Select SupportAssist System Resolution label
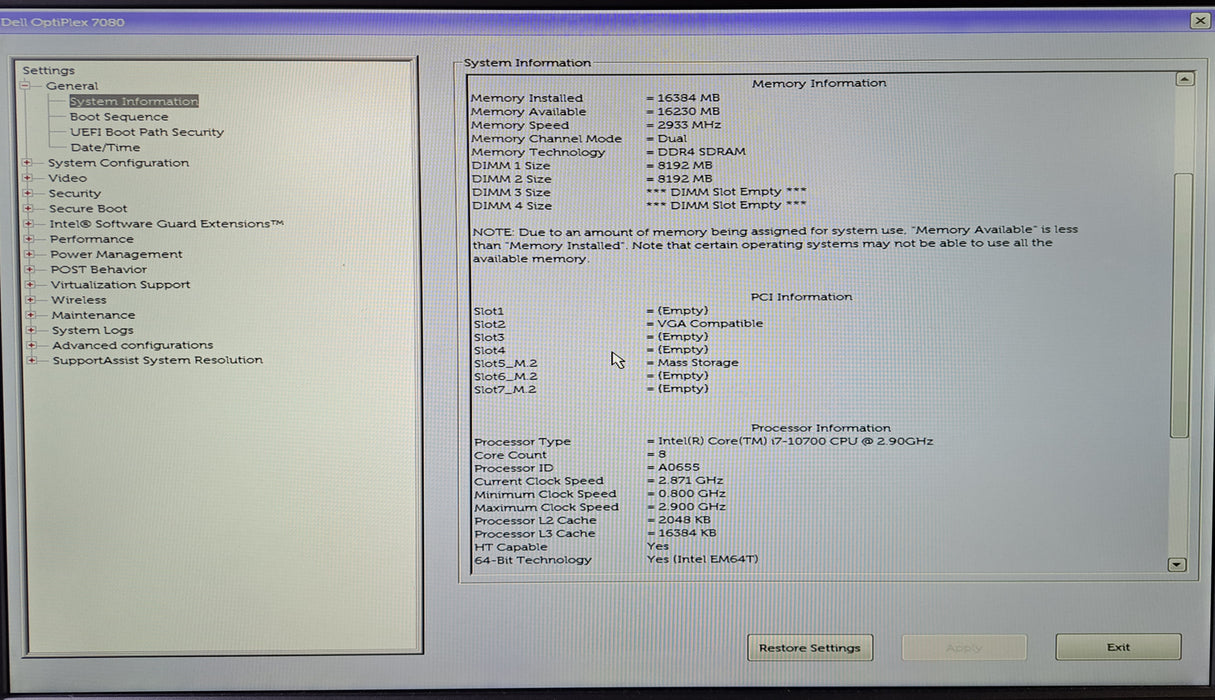1215x700 pixels. 157,360
